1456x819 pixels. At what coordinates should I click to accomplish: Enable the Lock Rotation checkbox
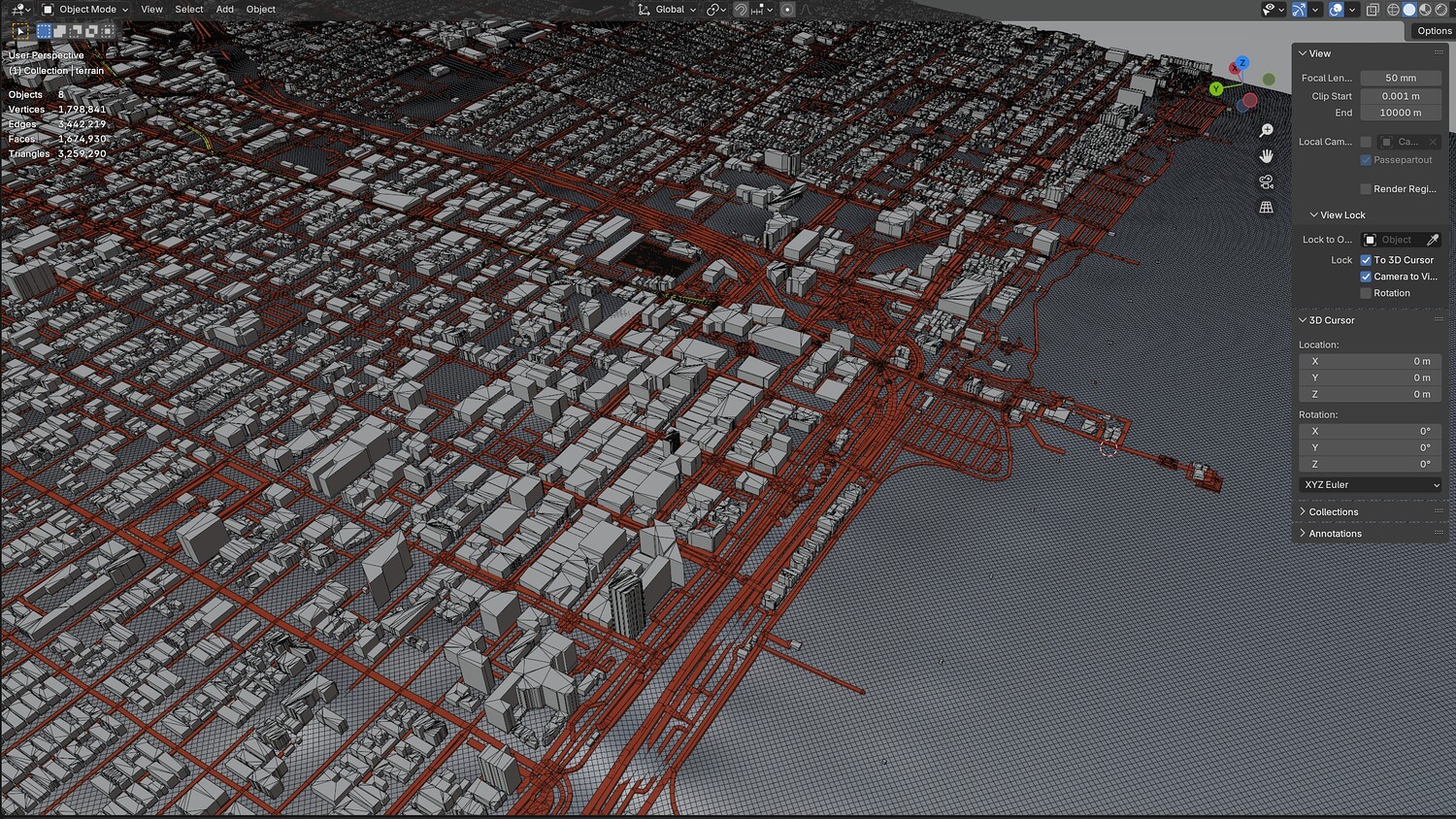click(x=1366, y=293)
